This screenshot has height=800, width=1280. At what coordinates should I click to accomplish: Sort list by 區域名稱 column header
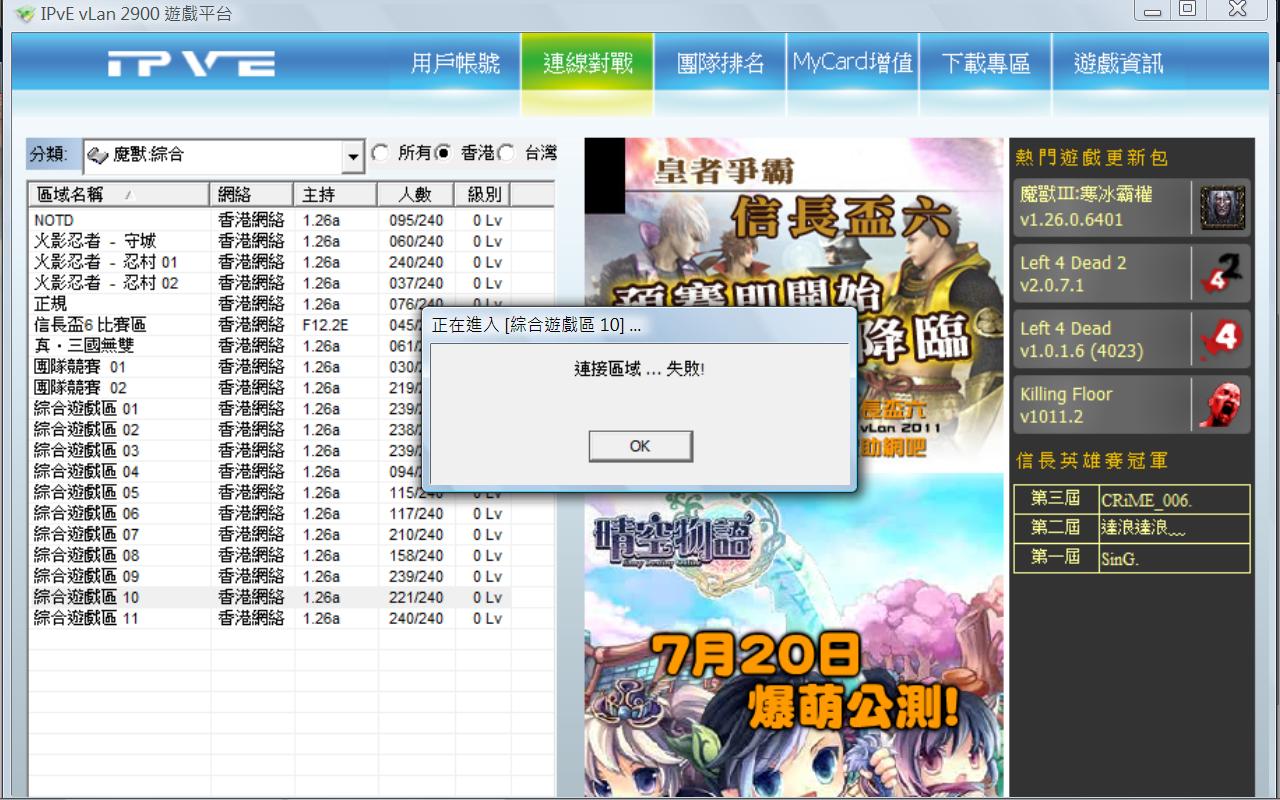click(x=118, y=194)
